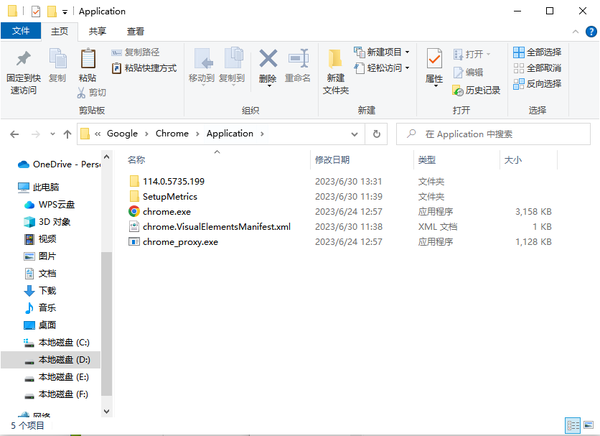Click the Up one level arrow

click(x=67, y=134)
